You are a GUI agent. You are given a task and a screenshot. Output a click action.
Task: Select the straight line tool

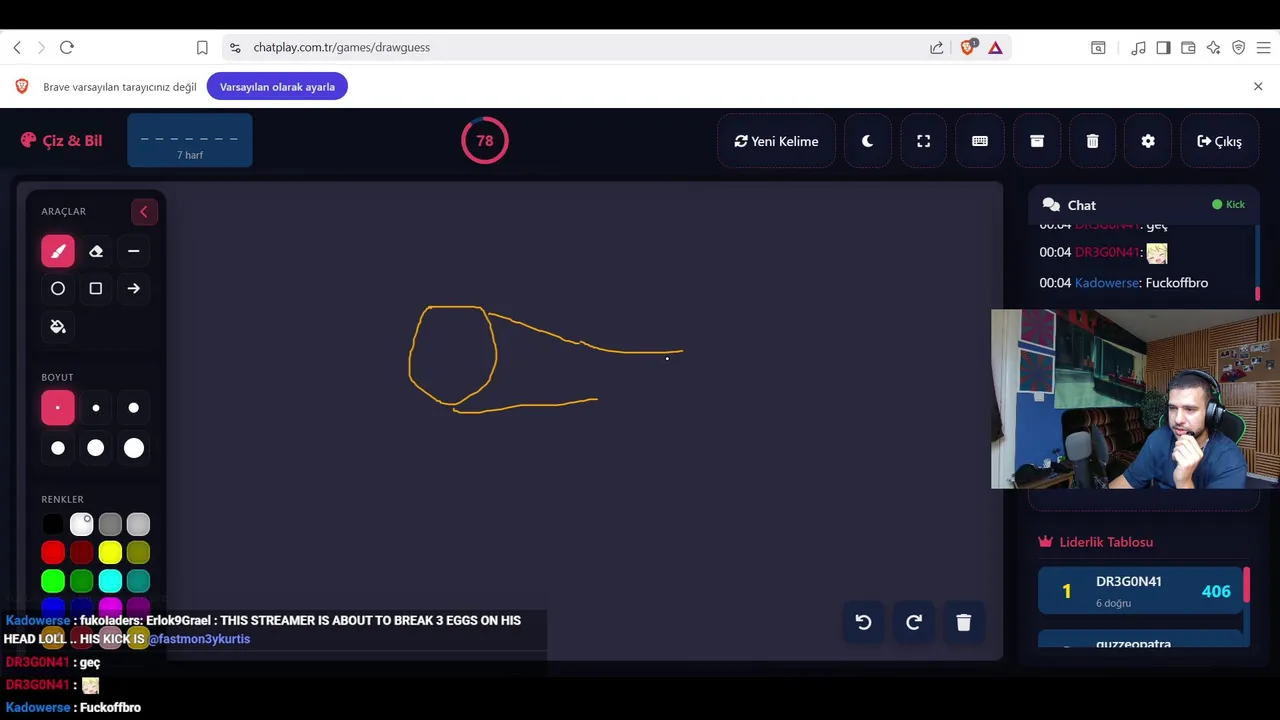[133, 251]
